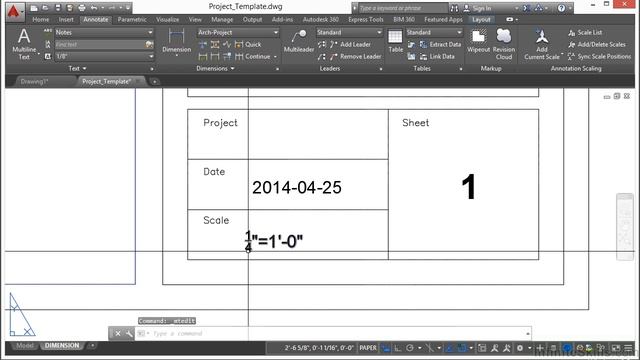Draw a Revision Cloud

tap(504, 44)
